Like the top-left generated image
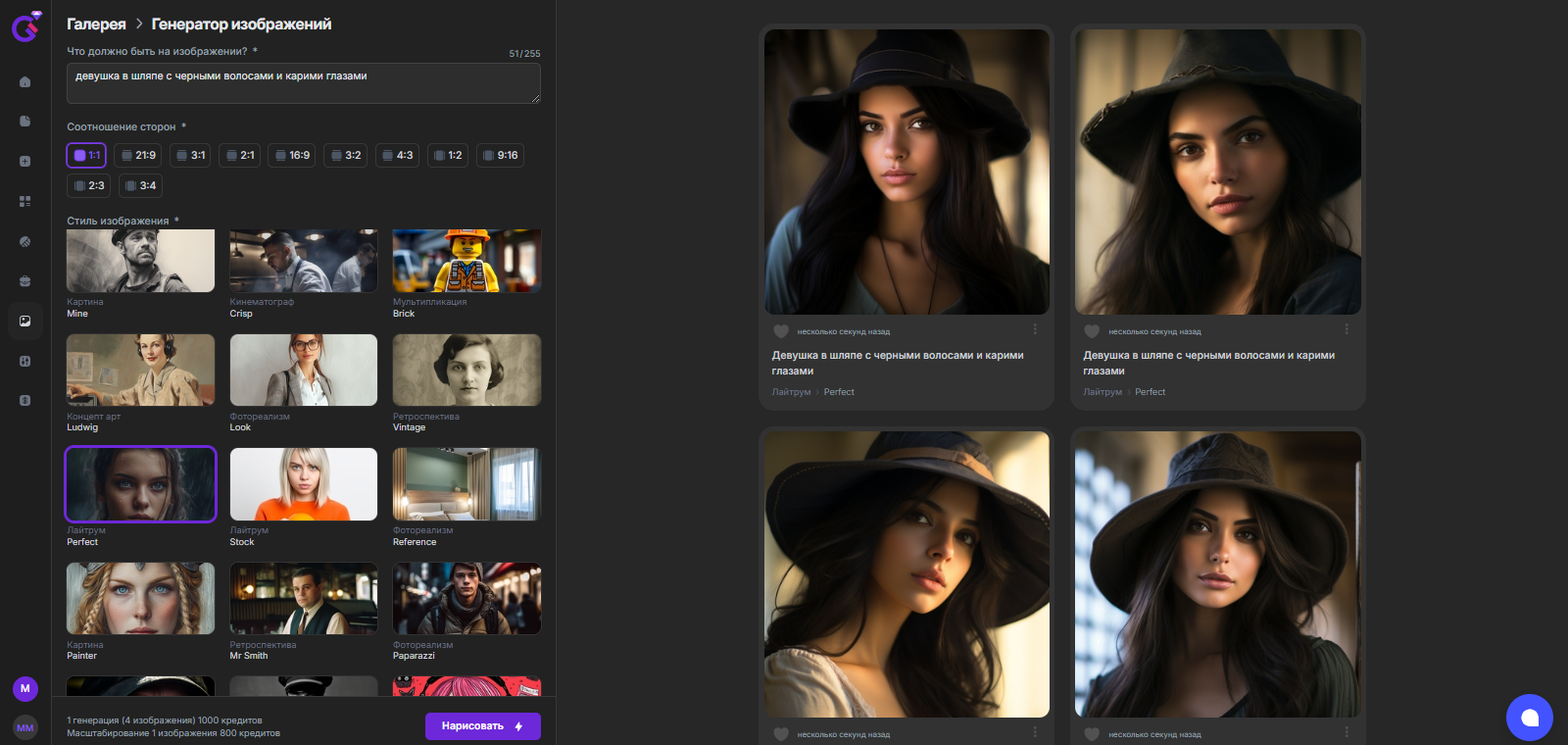The width and height of the screenshot is (1568, 745). click(781, 331)
